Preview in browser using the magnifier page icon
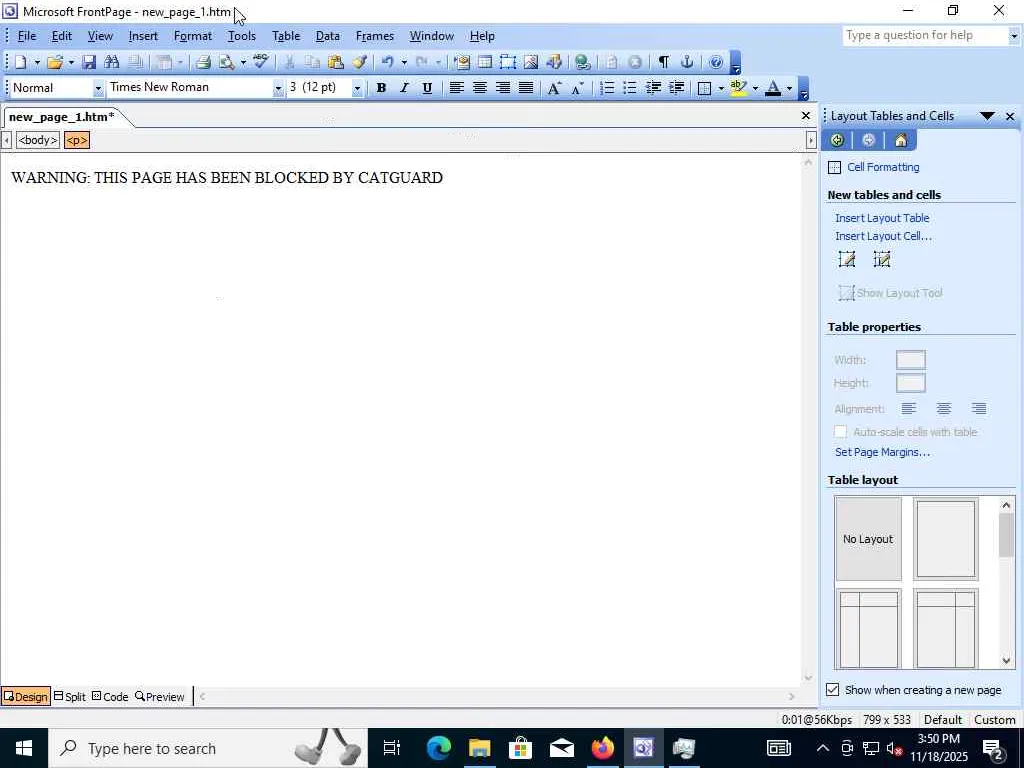 pos(227,62)
